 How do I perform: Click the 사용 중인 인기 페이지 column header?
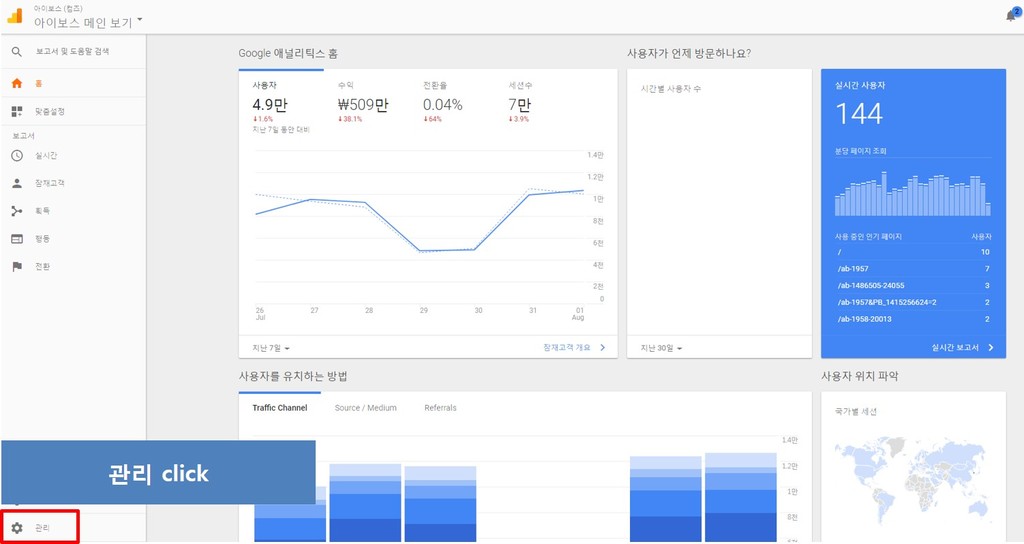coord(868,236)
